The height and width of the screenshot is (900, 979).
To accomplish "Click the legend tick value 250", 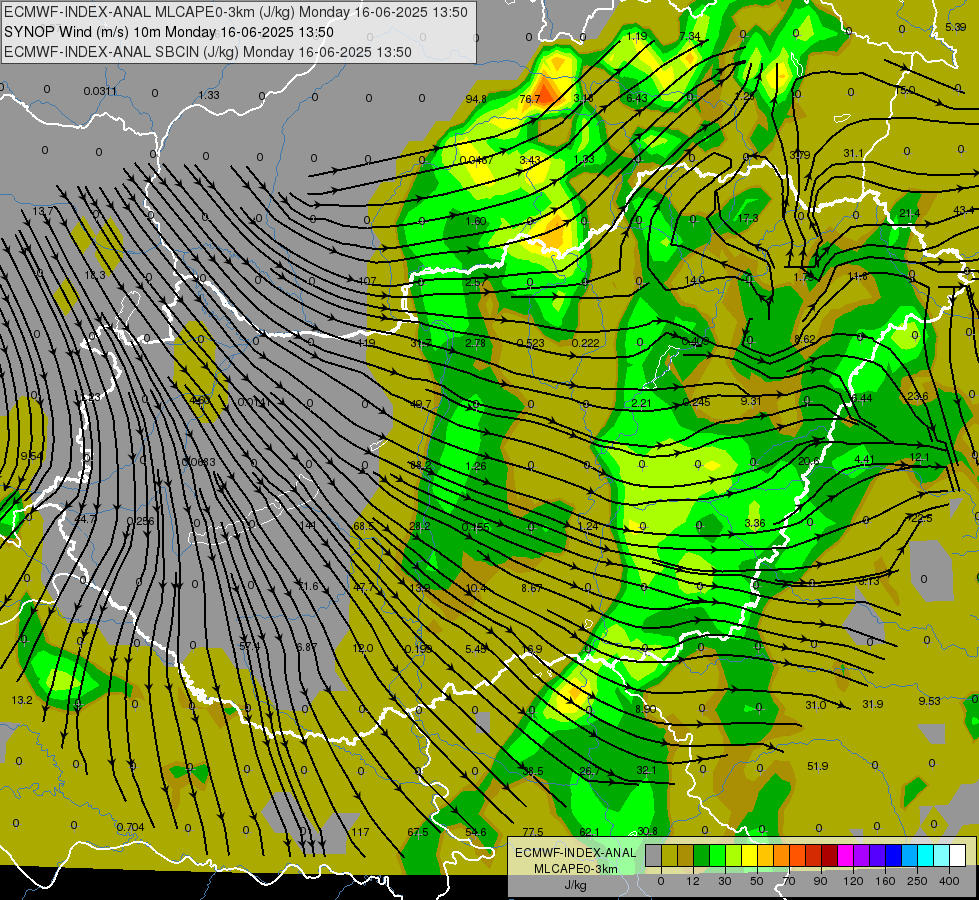I will [x=917, y=881].
